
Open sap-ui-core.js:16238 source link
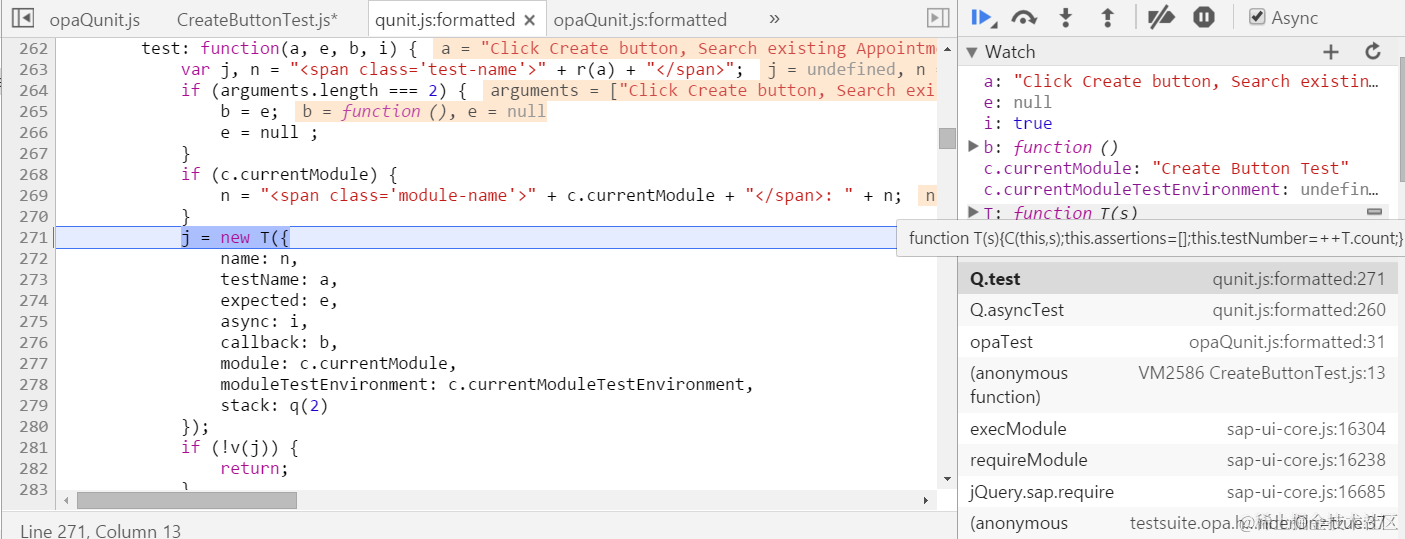point(1306,460)
